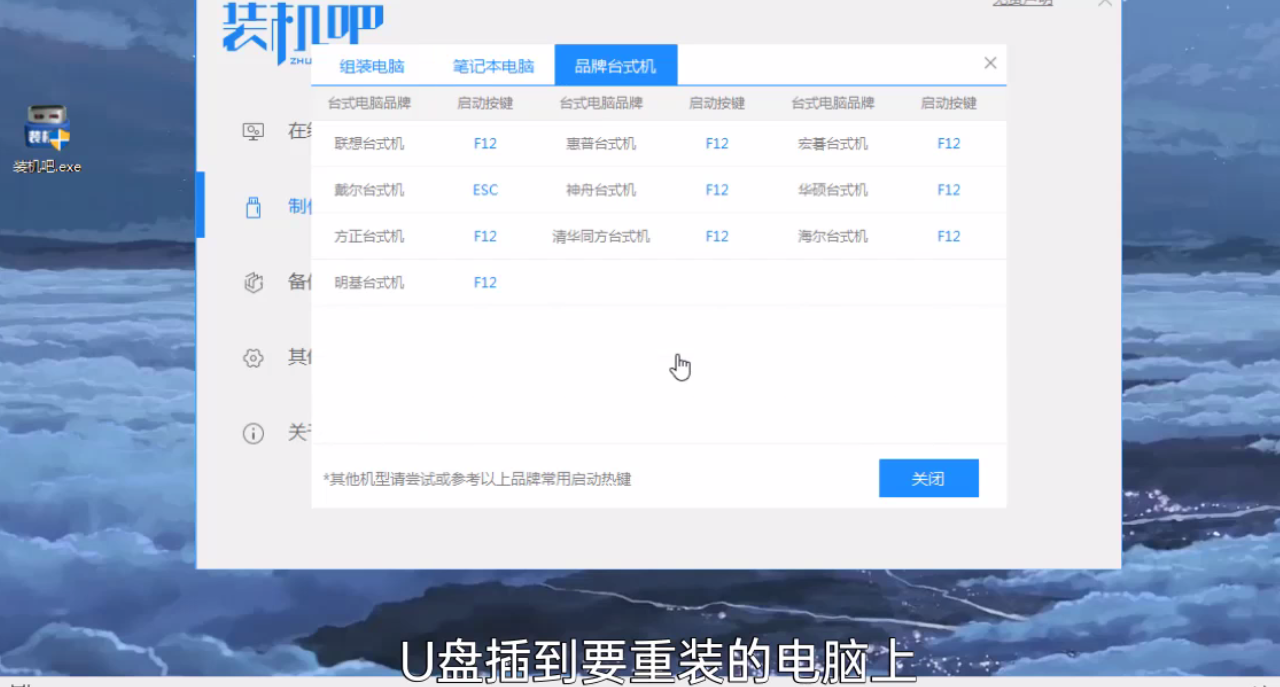The image size is (1280, 687).
Task: Click the 戴尔台式机 cell
Action: tap(369, 190)
